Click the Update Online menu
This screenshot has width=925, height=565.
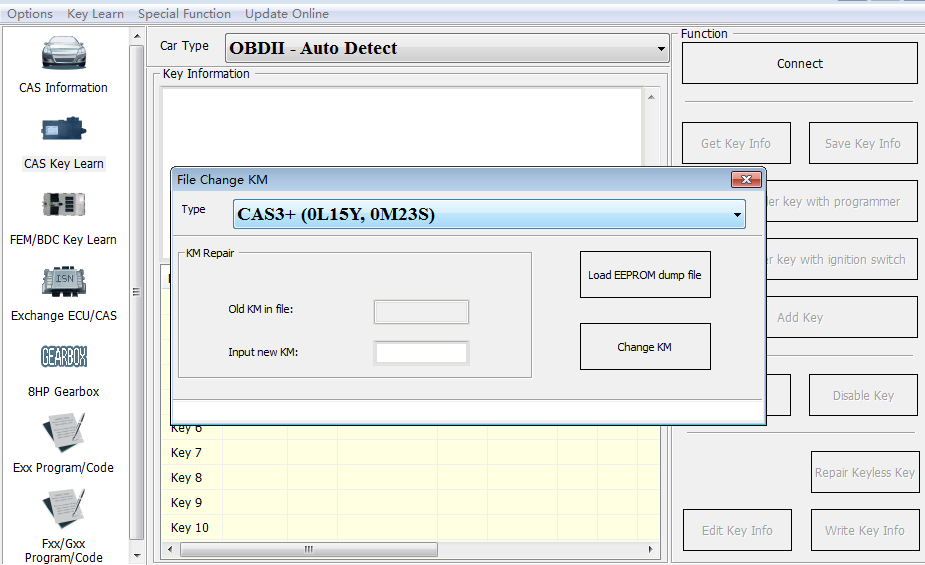(x=287, y=14)
